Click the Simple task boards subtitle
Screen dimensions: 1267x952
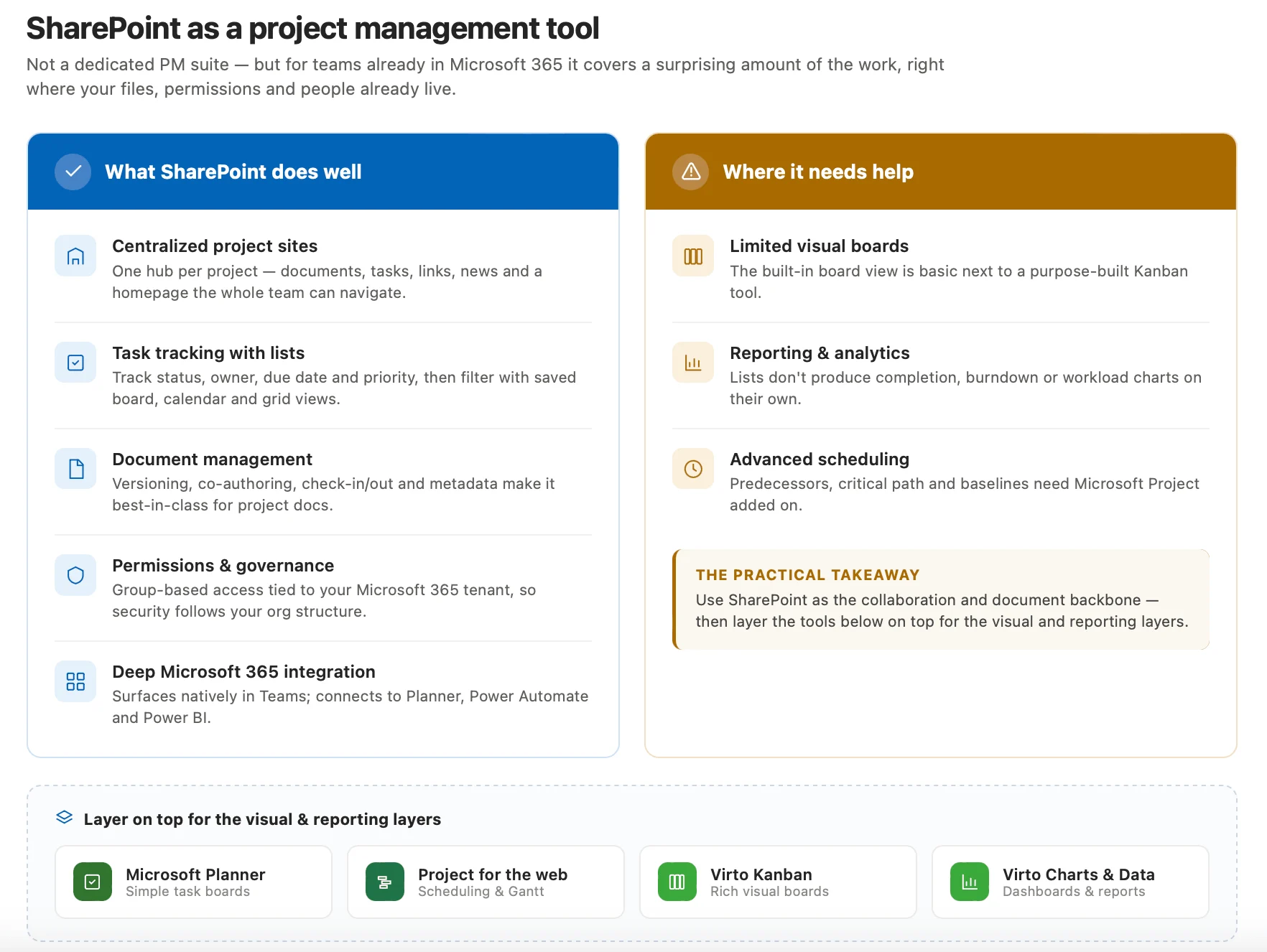tap(187, 892)
